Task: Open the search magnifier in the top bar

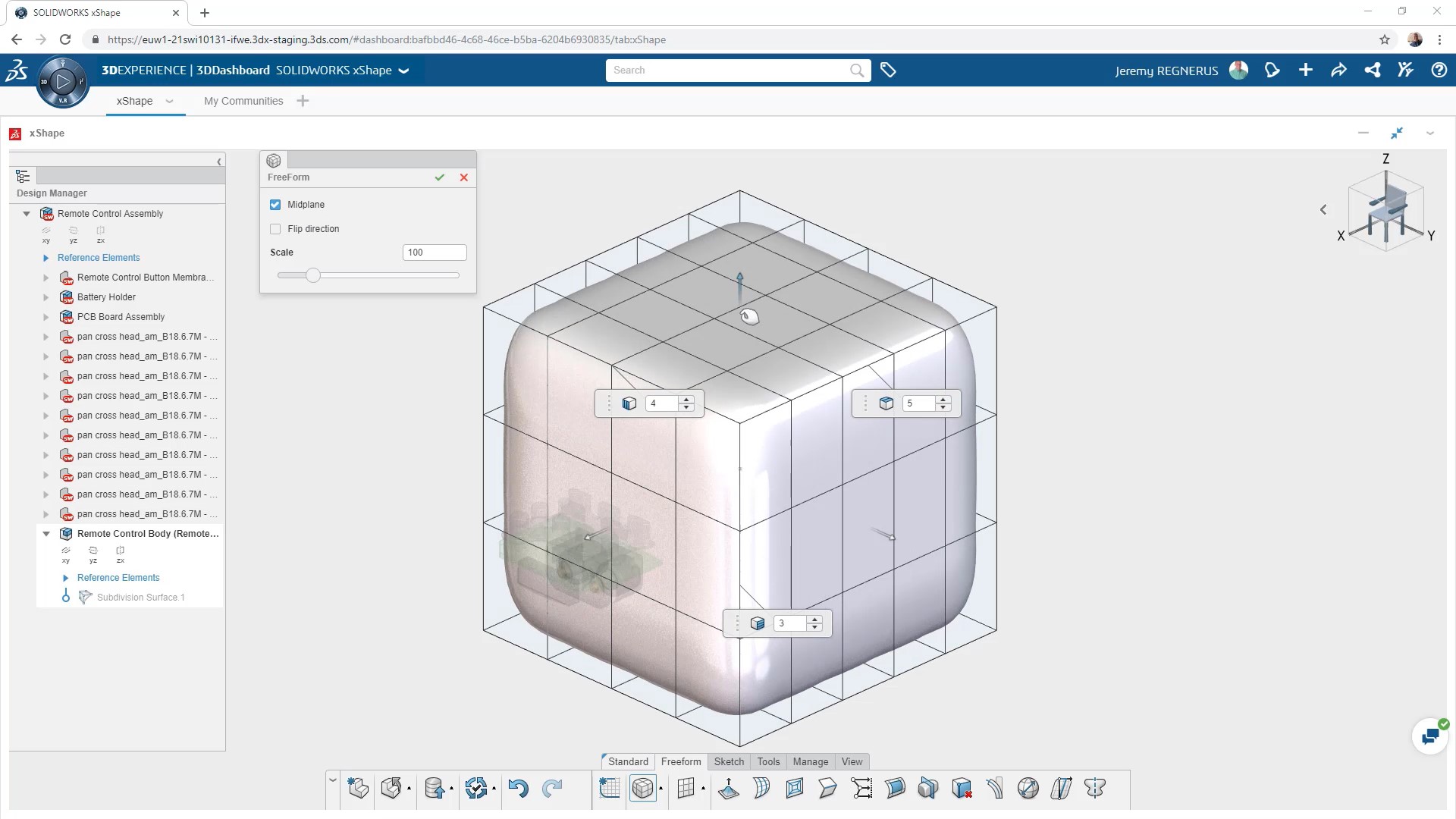Action: point(857,70)
